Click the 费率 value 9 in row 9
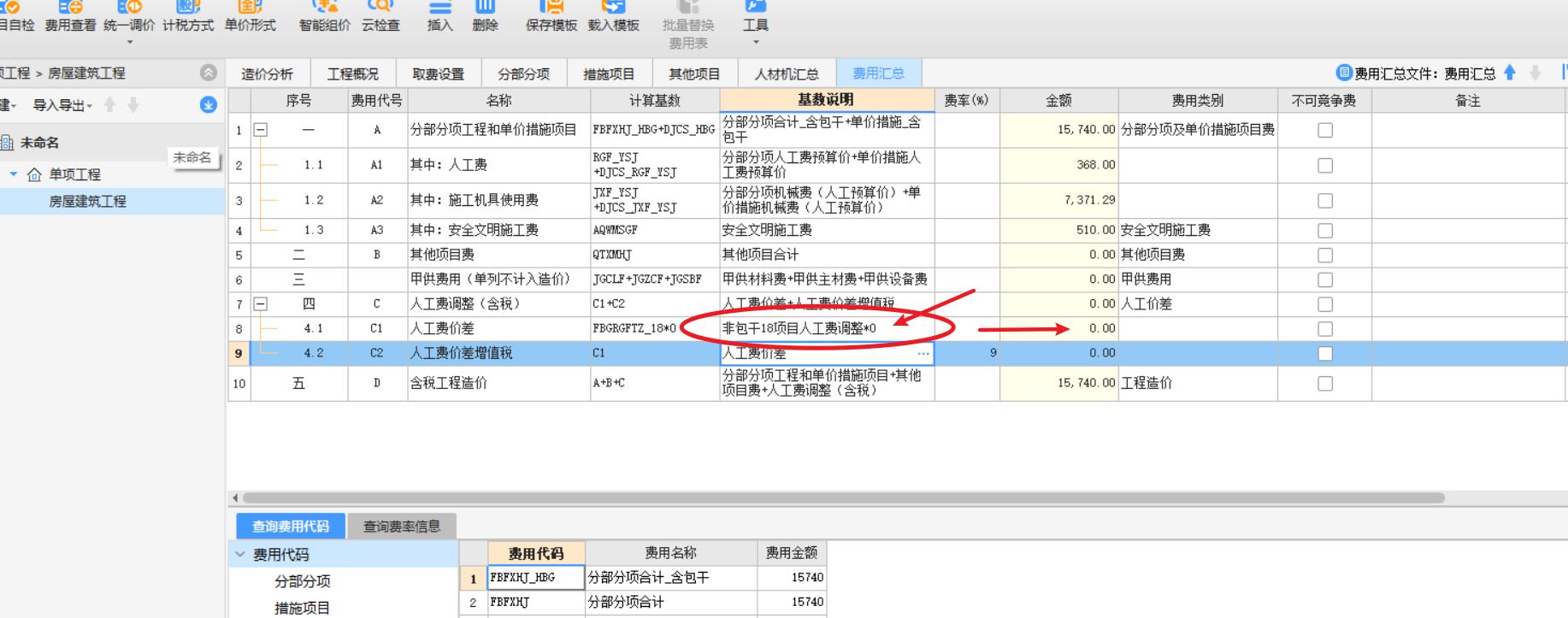The width and height of the screenshot is (1568, 618). [993, 353]
